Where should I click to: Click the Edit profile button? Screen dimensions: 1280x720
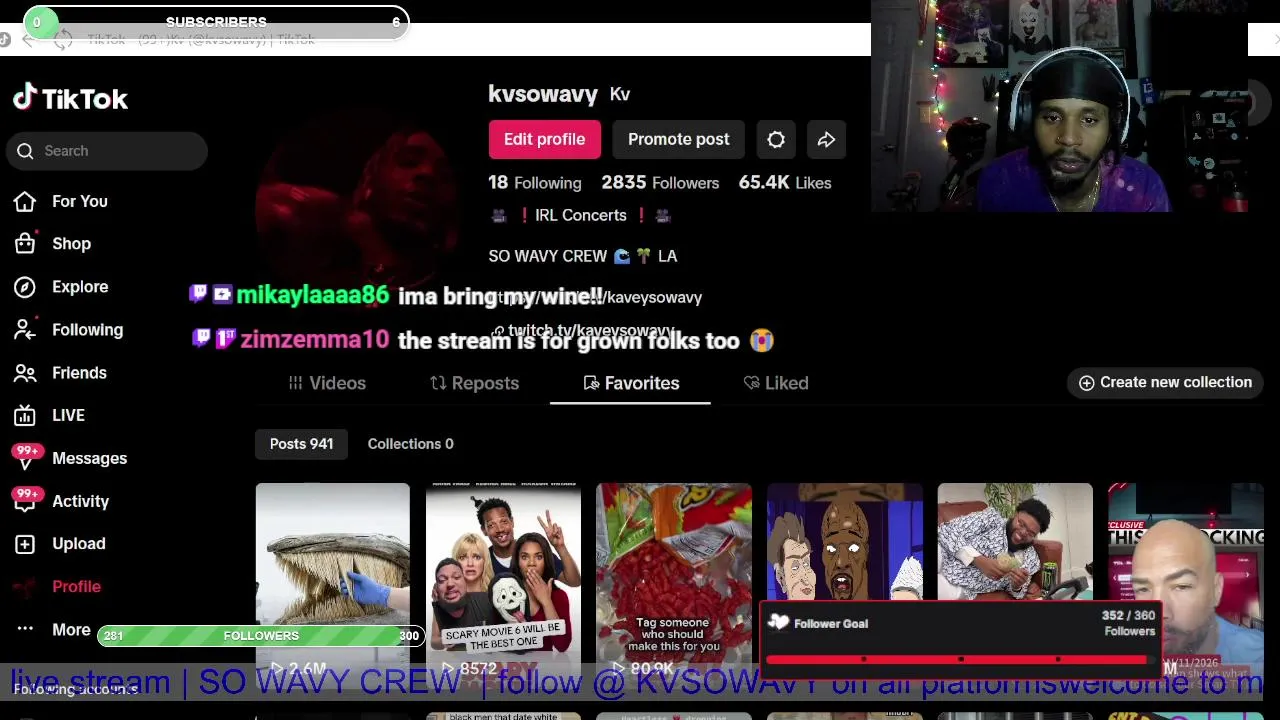click(x=544, y=139)
